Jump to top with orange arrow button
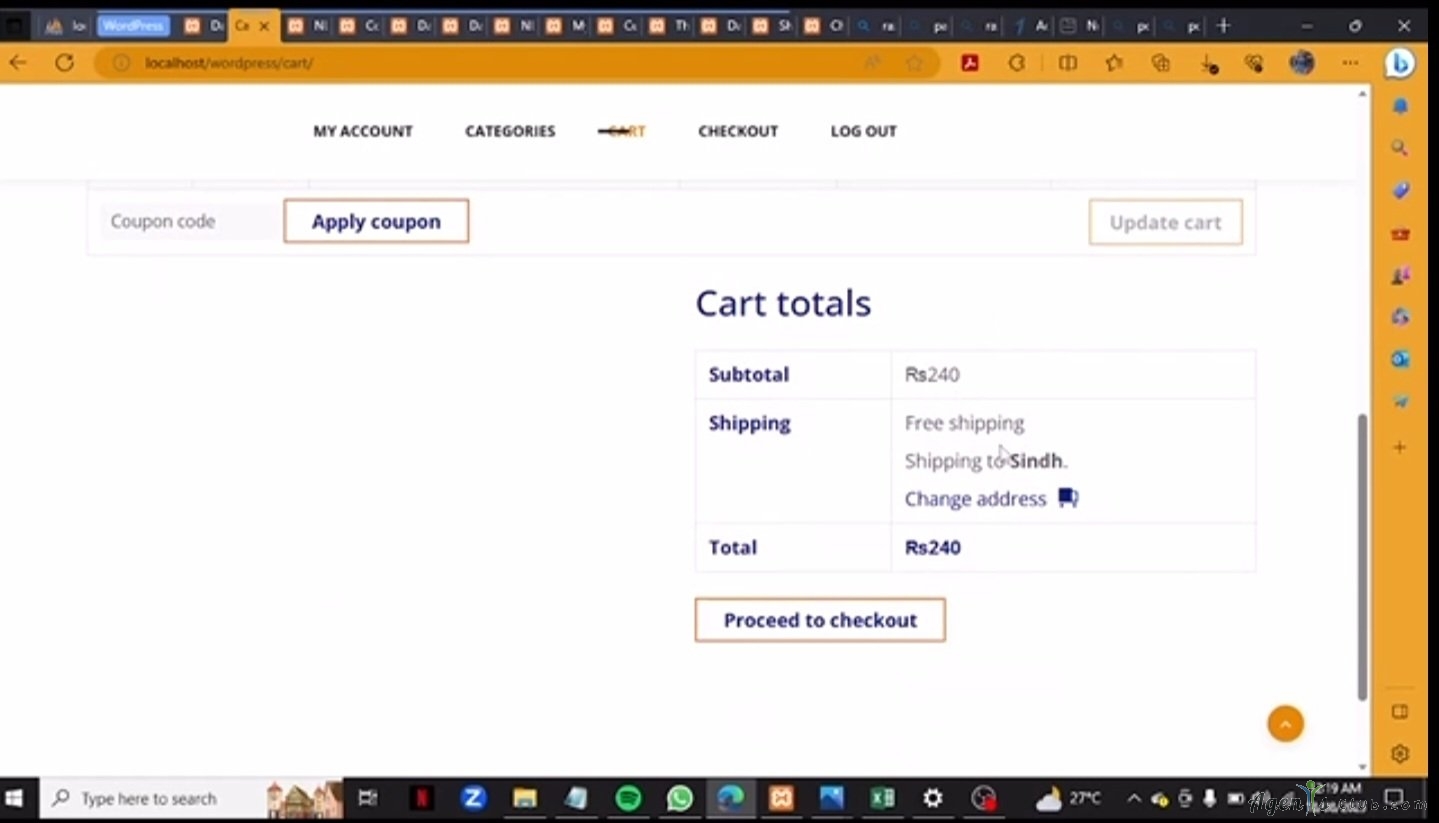Screen dimensions: 1439x823 pos(1285,724)
